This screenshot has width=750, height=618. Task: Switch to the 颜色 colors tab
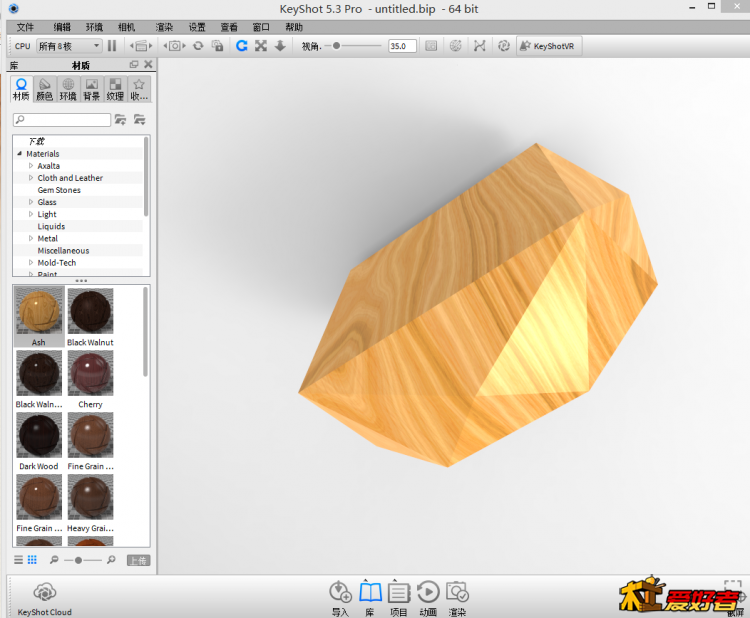pos(44,89)
